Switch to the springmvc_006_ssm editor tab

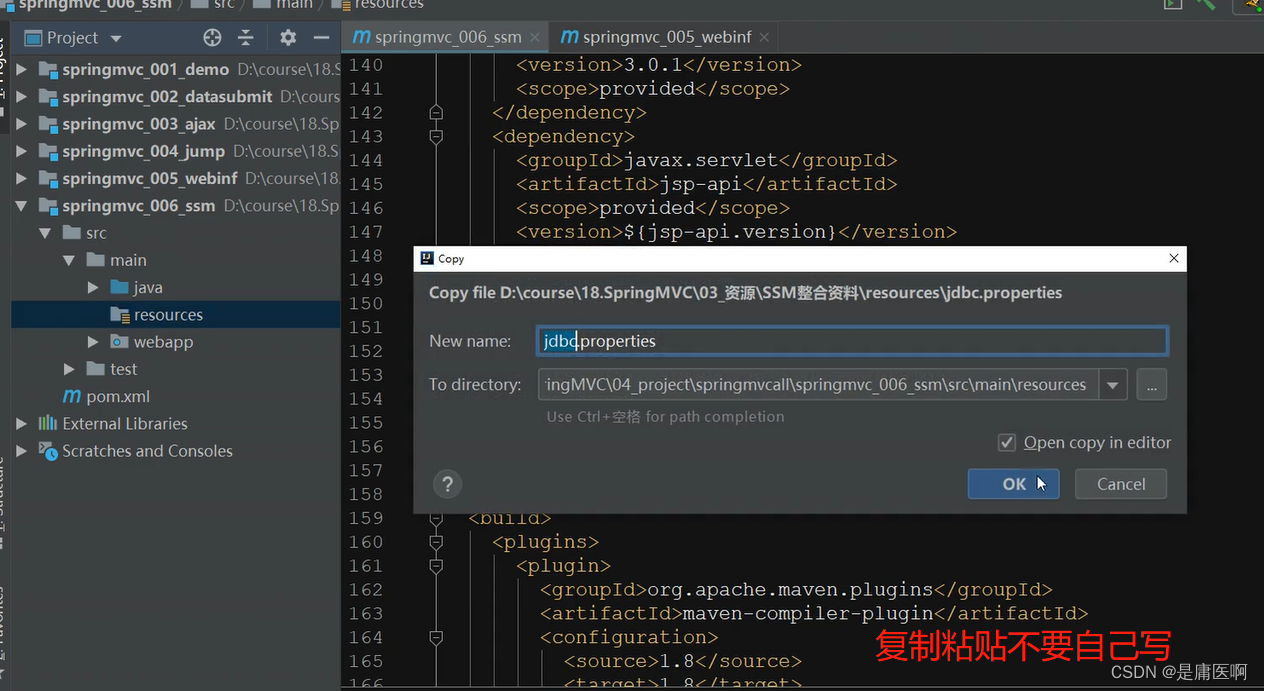pos(448,37)
